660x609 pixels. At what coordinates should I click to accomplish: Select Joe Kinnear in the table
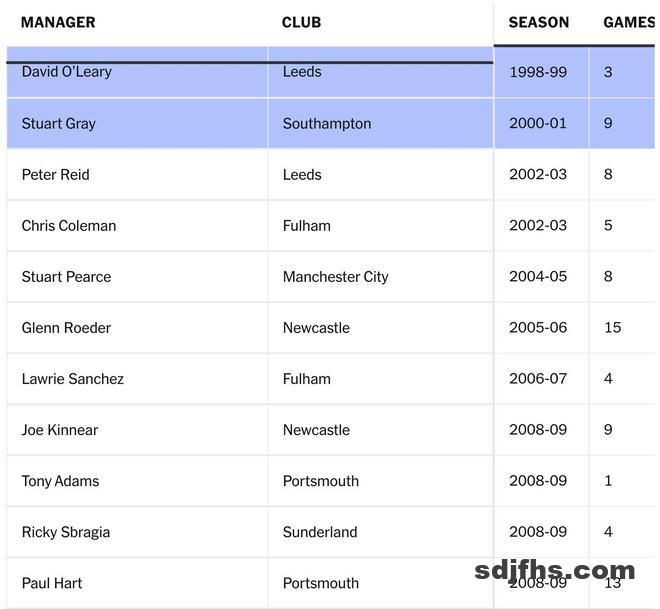(x=60, y=430)
